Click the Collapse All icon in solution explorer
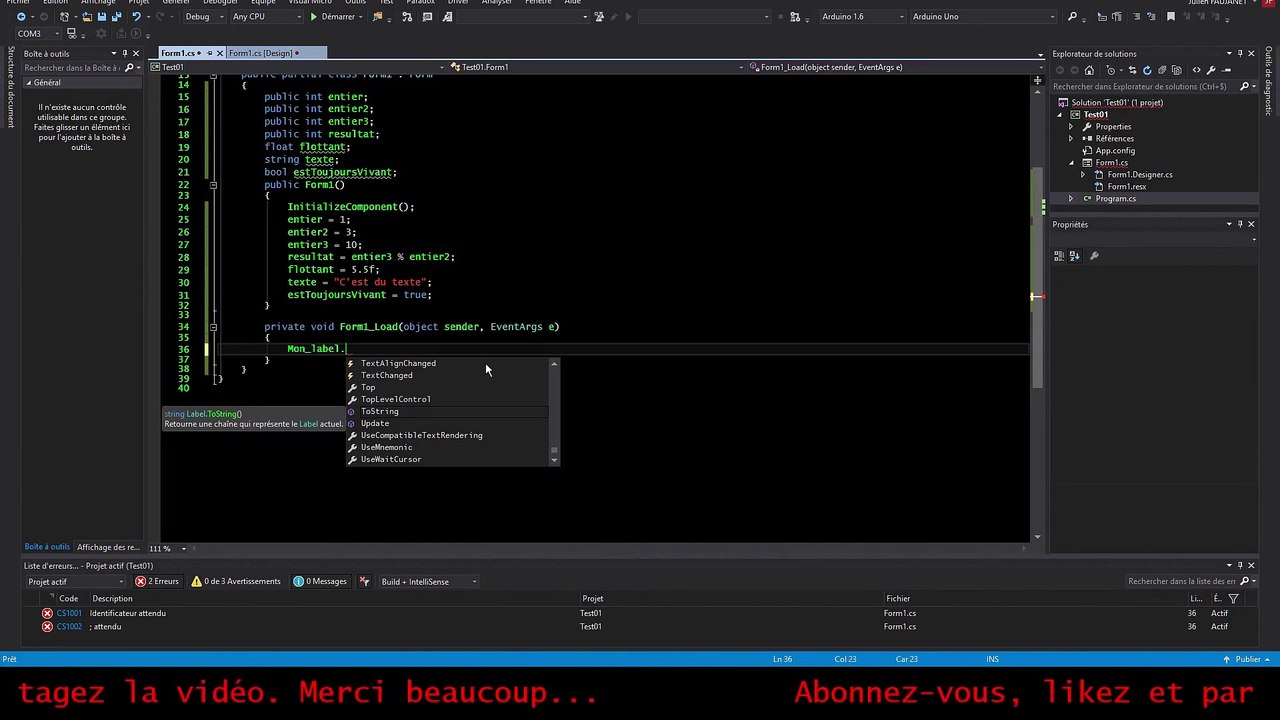 point(1162,70)
